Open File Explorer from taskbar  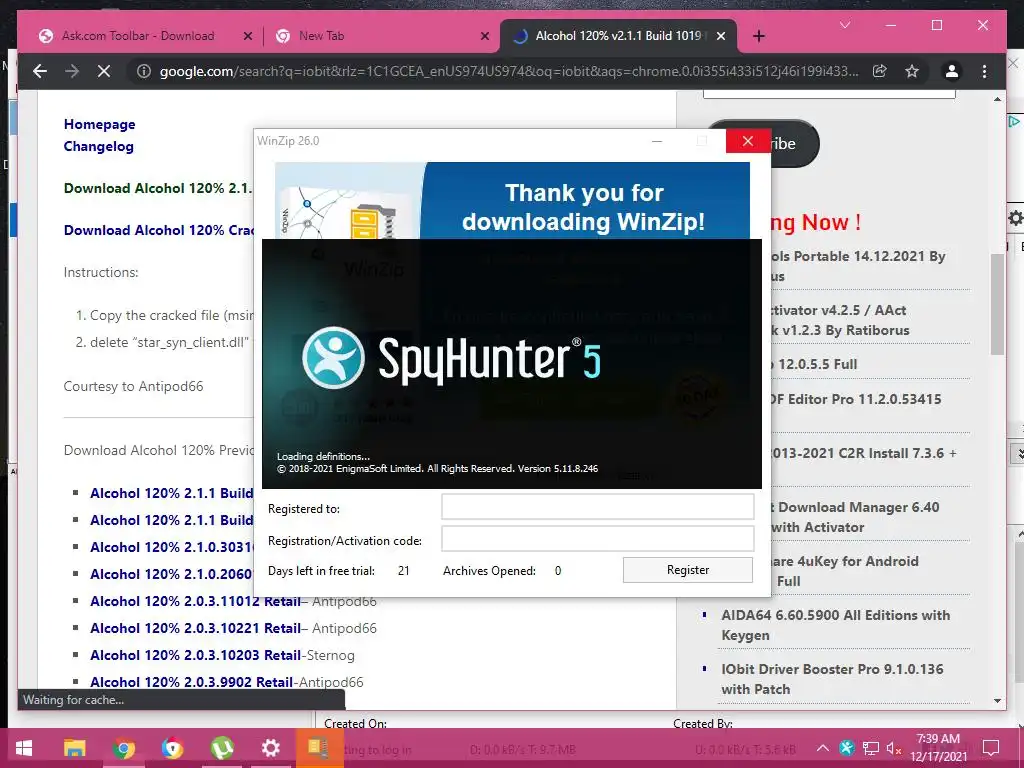(x=74, y=748)
